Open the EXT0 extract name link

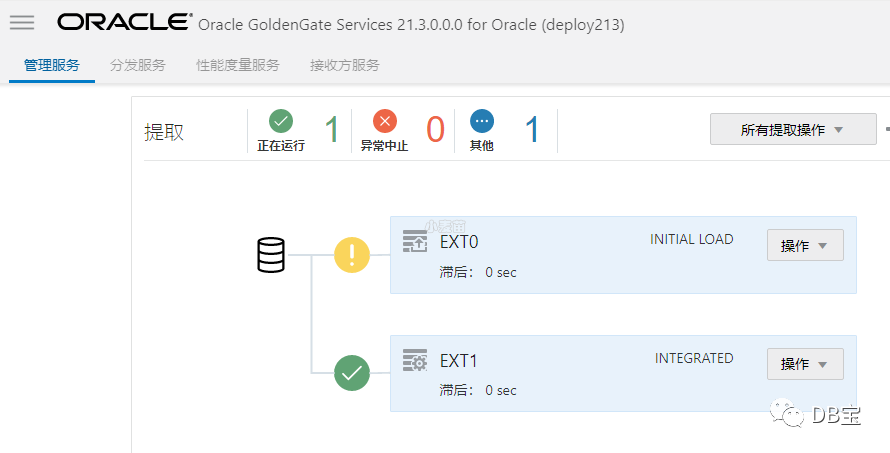pyautogui.click(x=461, y=241)
